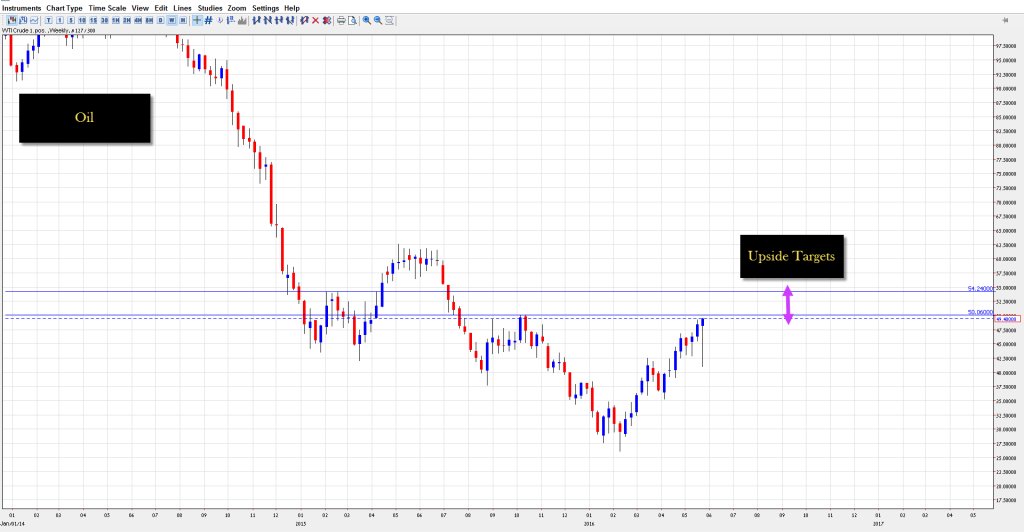1024x532 pixels.
Task: Click the volume histogram icon
Action: click(242, 20)
